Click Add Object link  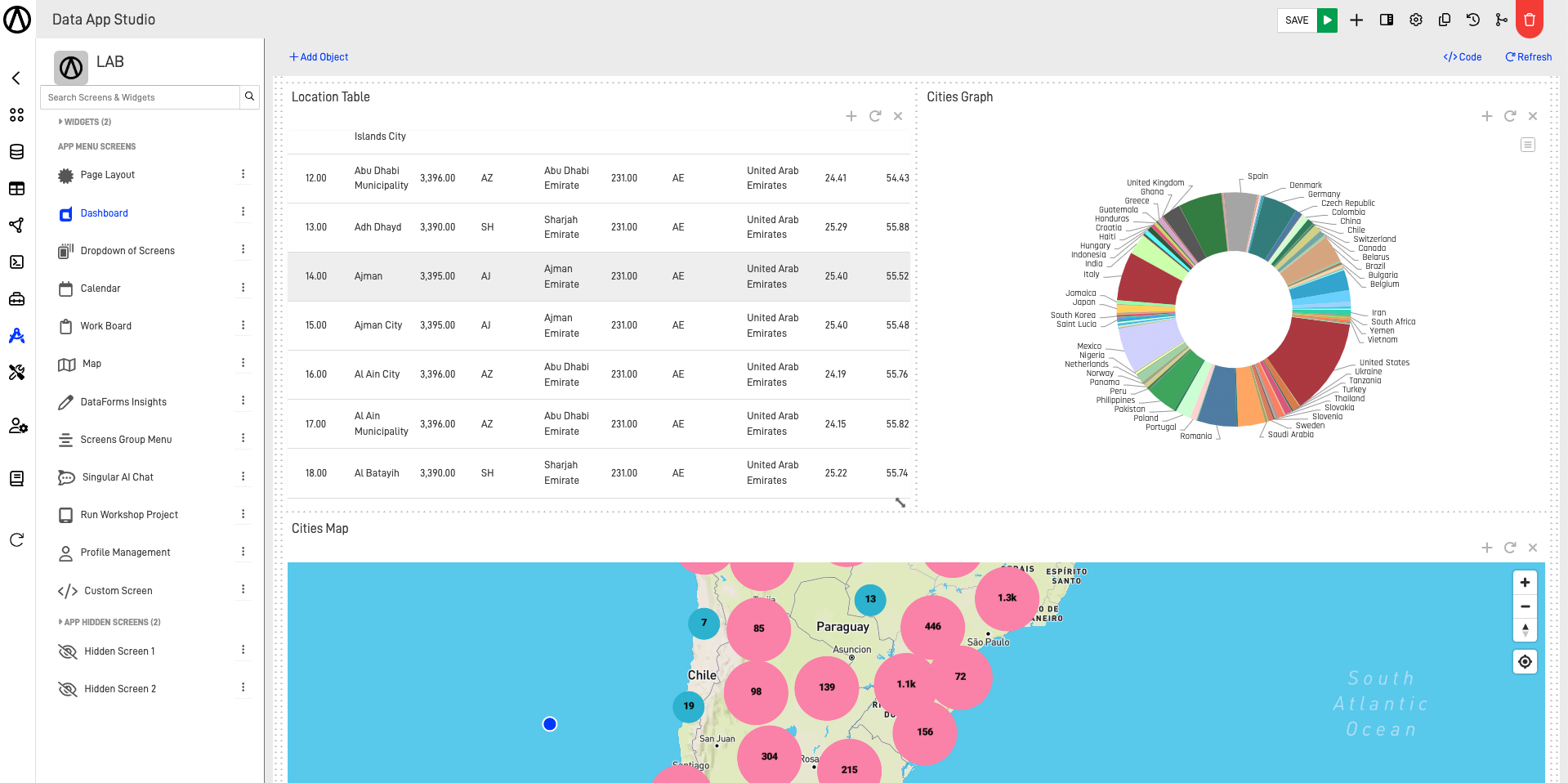(x=319, y=57)
